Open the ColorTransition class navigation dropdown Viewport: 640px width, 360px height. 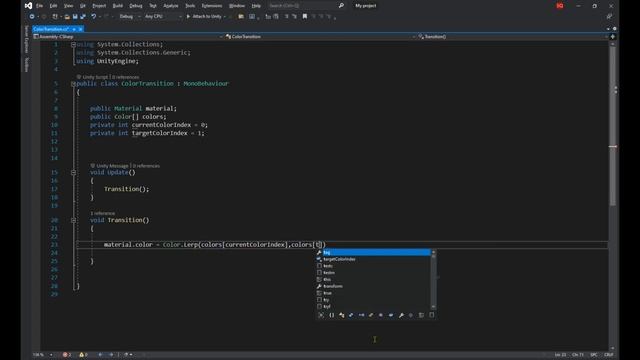click(x=320, y=37)
